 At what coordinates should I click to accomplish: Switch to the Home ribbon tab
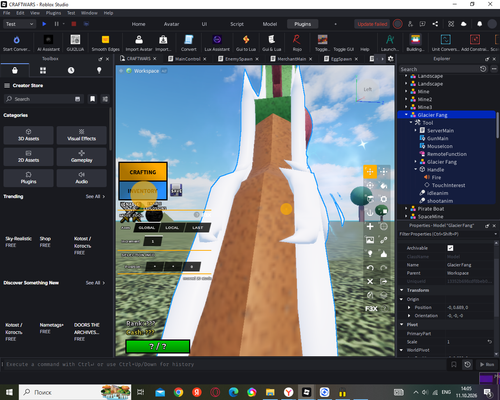coord(138,24)
